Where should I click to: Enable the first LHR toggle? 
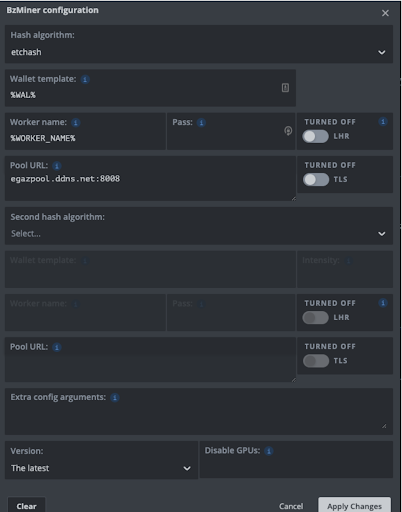click(x=315, y=136)
